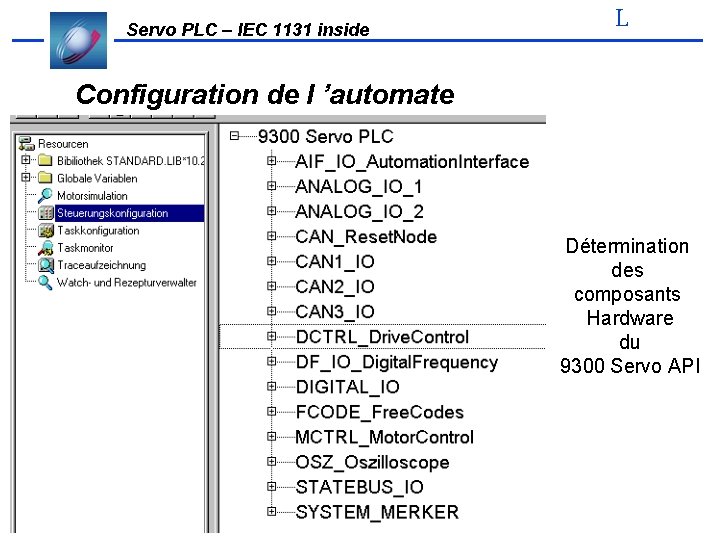Open Watch- und Rezepturverwalter entry
720x540 pixels.
(x=126, y=282)
